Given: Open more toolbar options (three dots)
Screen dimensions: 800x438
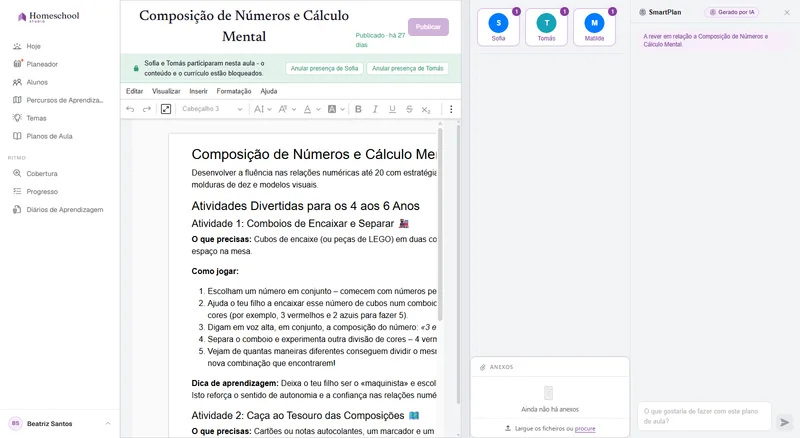Looking at the screenshot, I should 451,109.
